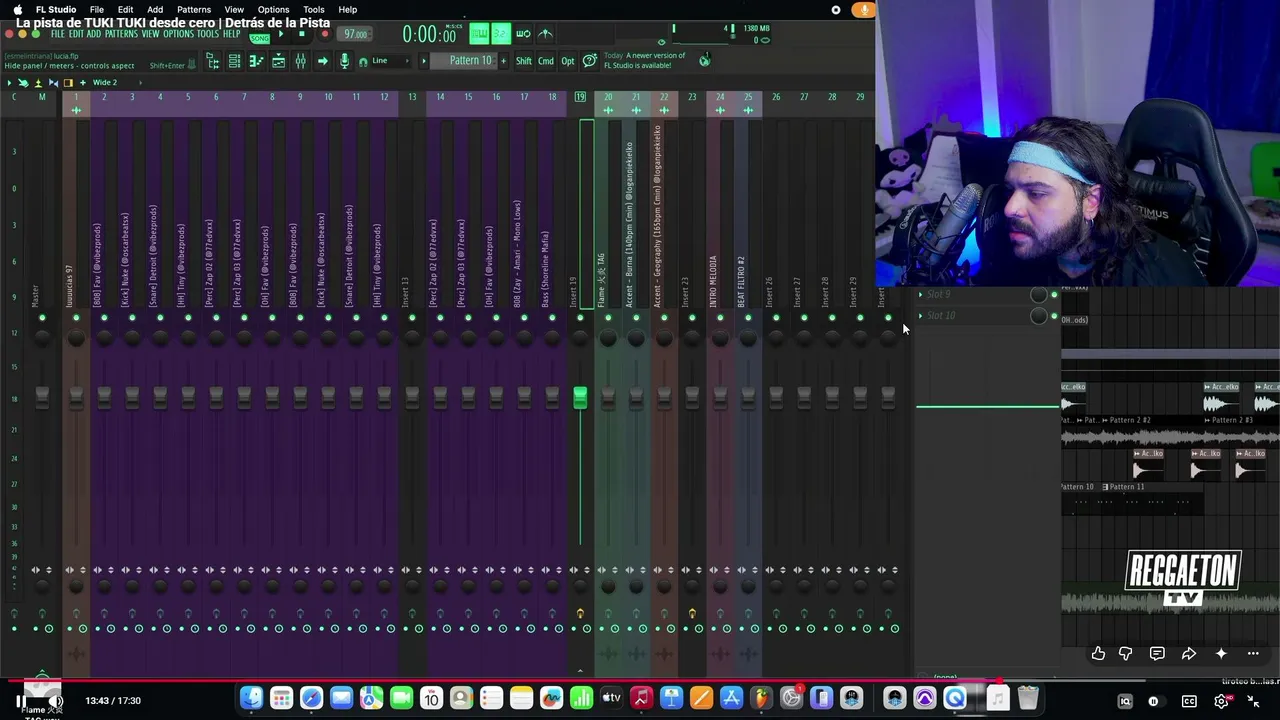1280x720 pixels.
Task: Click the help question mark icon
Action: [x=590, y=61]
